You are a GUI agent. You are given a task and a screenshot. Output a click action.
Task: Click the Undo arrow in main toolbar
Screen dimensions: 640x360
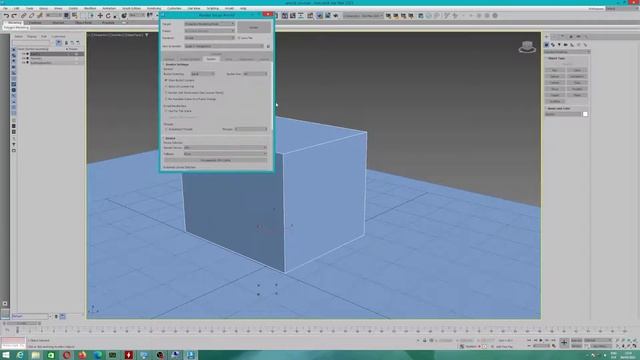pos(6,16)
